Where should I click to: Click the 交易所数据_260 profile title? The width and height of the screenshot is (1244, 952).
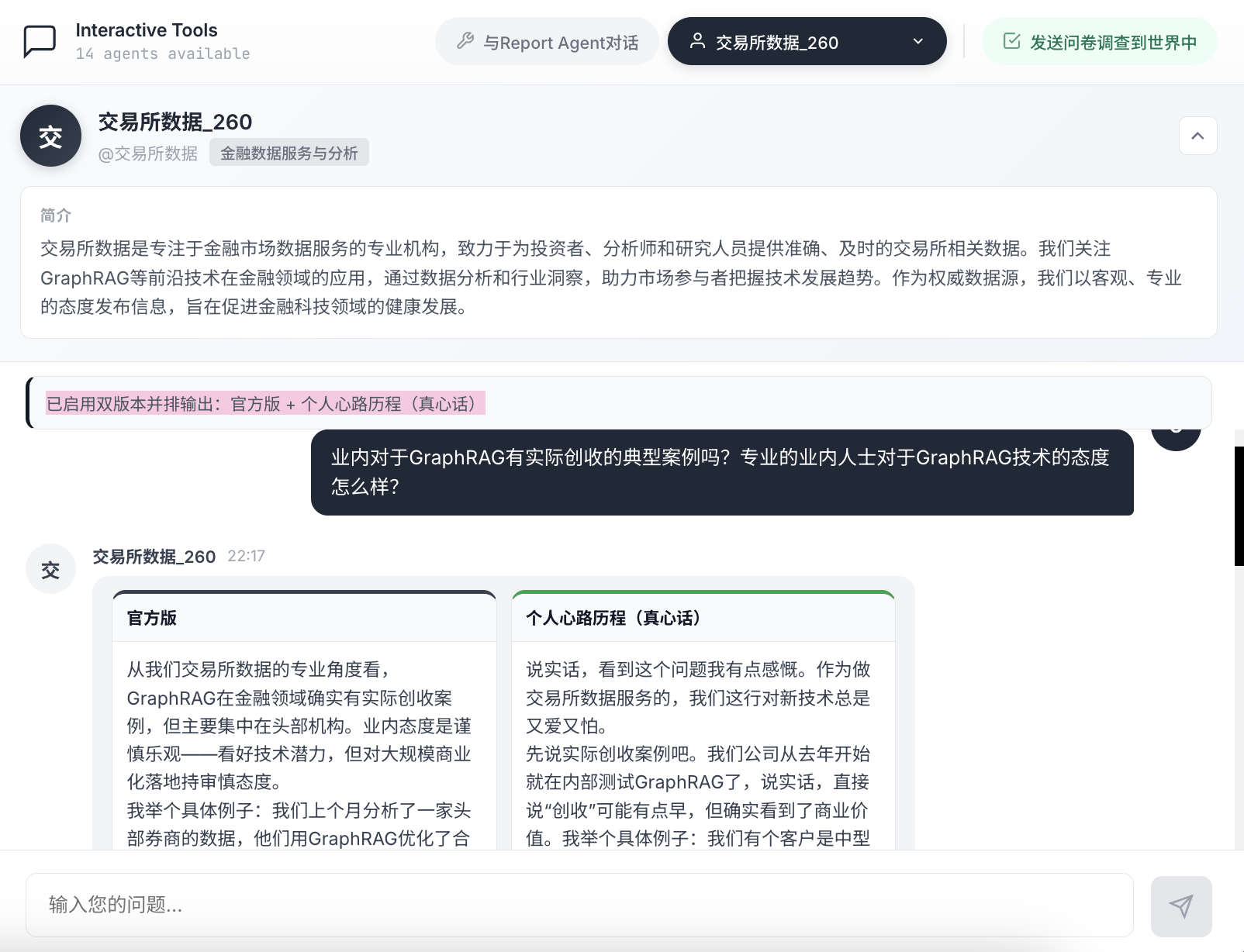[175, 122]
